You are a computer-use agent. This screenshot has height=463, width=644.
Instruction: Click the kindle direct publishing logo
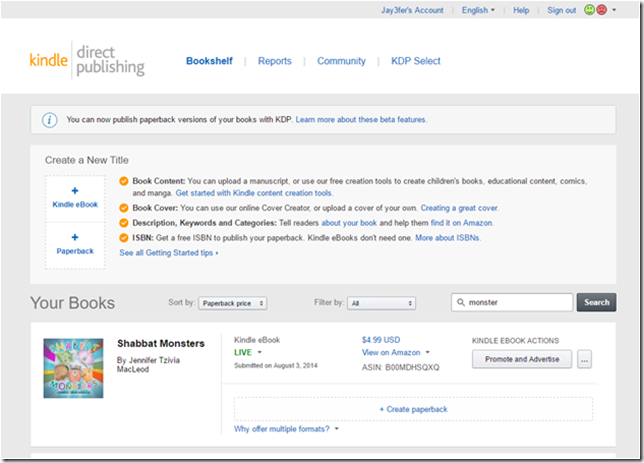coord(87,60)
